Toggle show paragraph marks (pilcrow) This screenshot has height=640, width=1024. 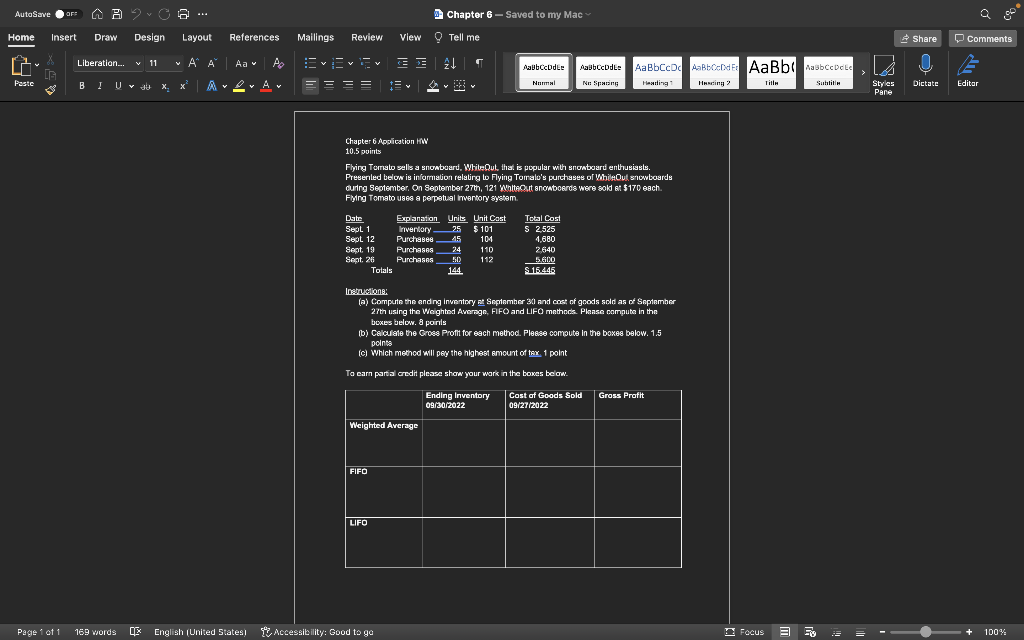479,63
